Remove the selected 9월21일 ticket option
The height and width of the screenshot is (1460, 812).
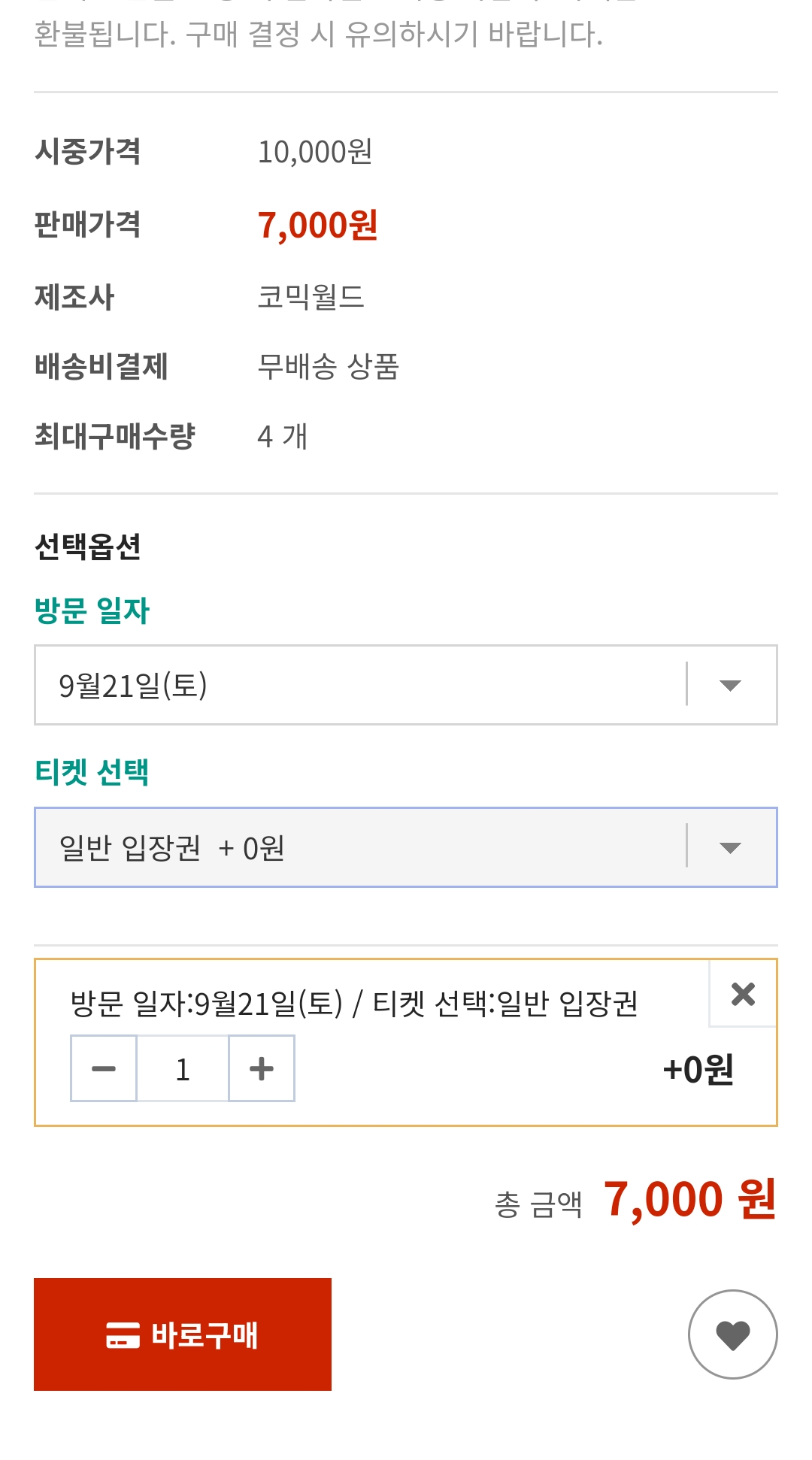tap(743, 994)
